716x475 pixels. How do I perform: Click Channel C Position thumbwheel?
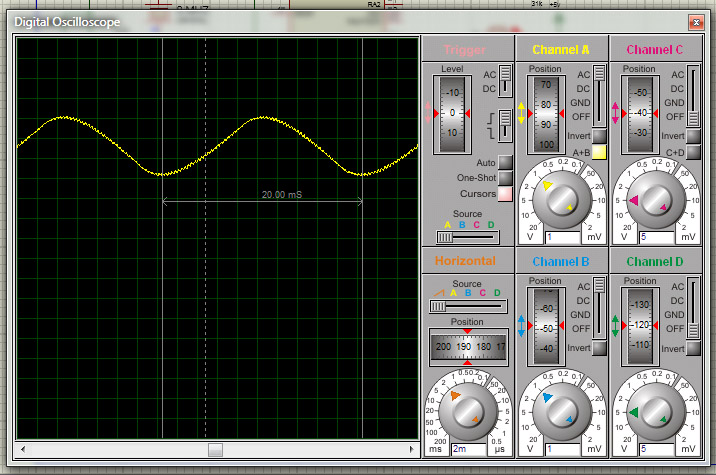coord(640,114)
